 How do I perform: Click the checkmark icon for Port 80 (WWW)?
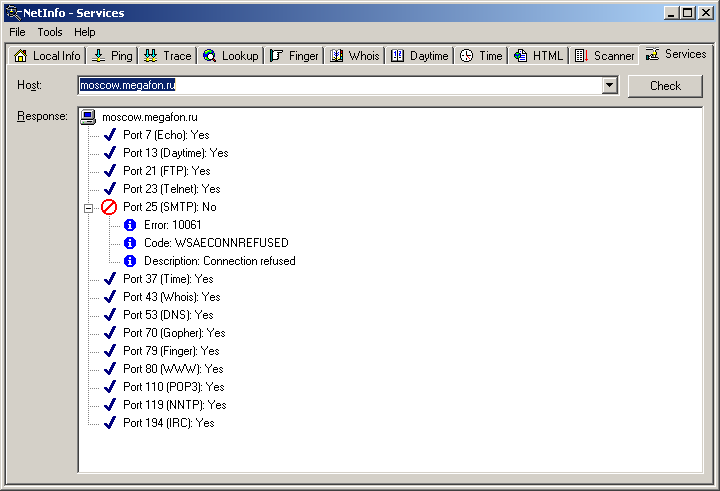[110, 369]
